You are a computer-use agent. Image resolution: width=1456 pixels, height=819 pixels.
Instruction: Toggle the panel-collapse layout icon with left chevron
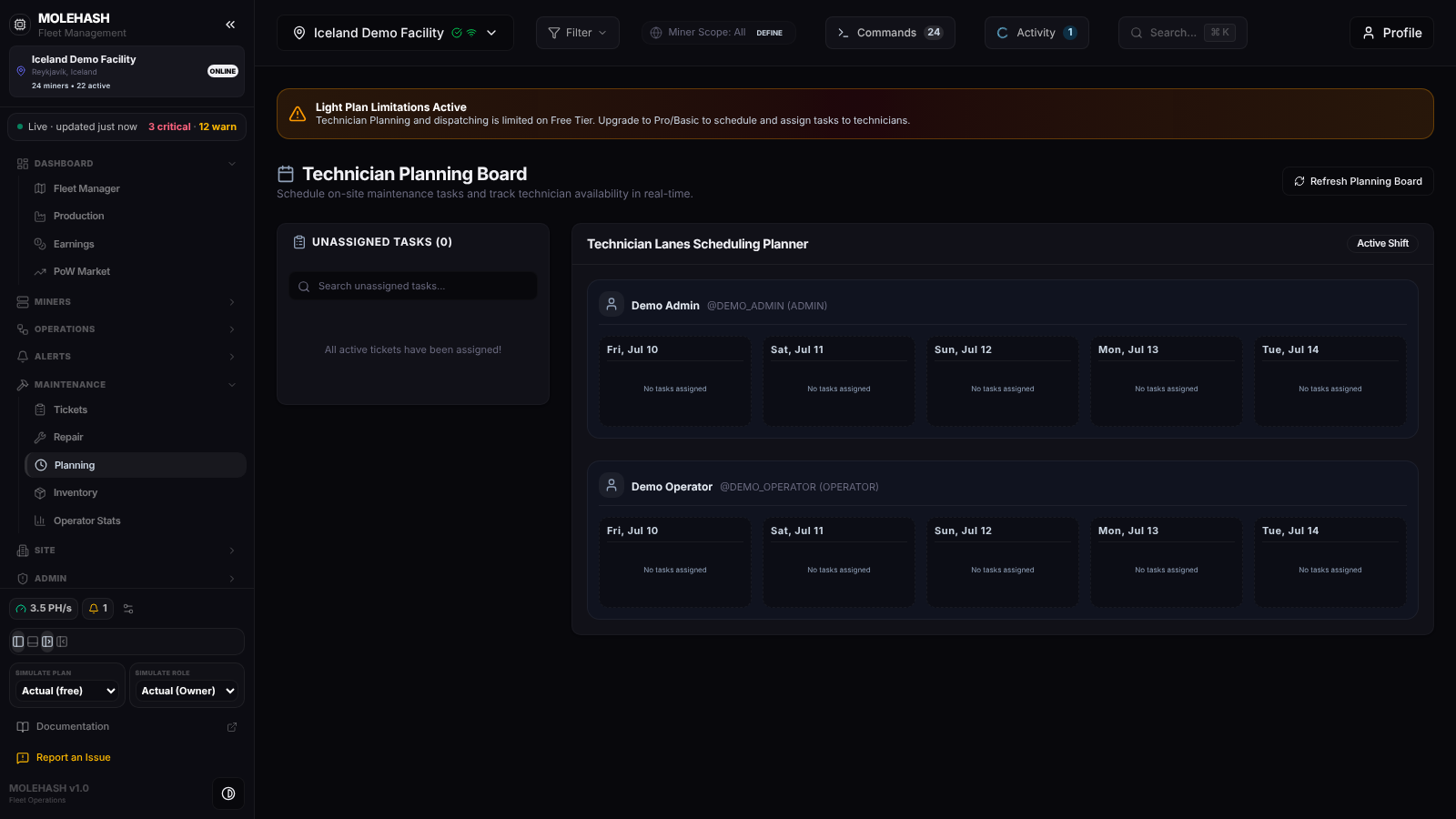click(62, 642)
